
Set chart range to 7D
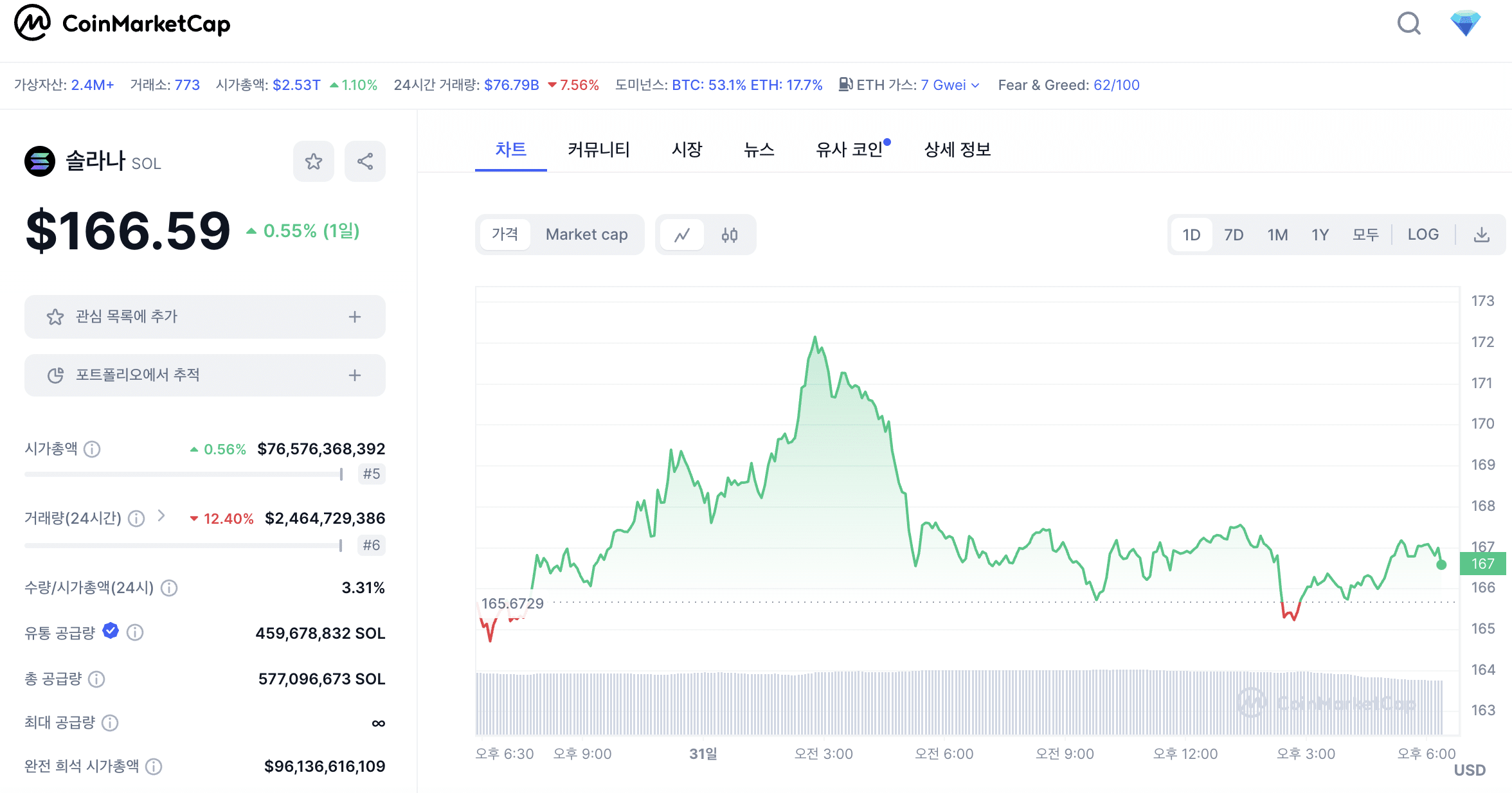[1234, 235]
